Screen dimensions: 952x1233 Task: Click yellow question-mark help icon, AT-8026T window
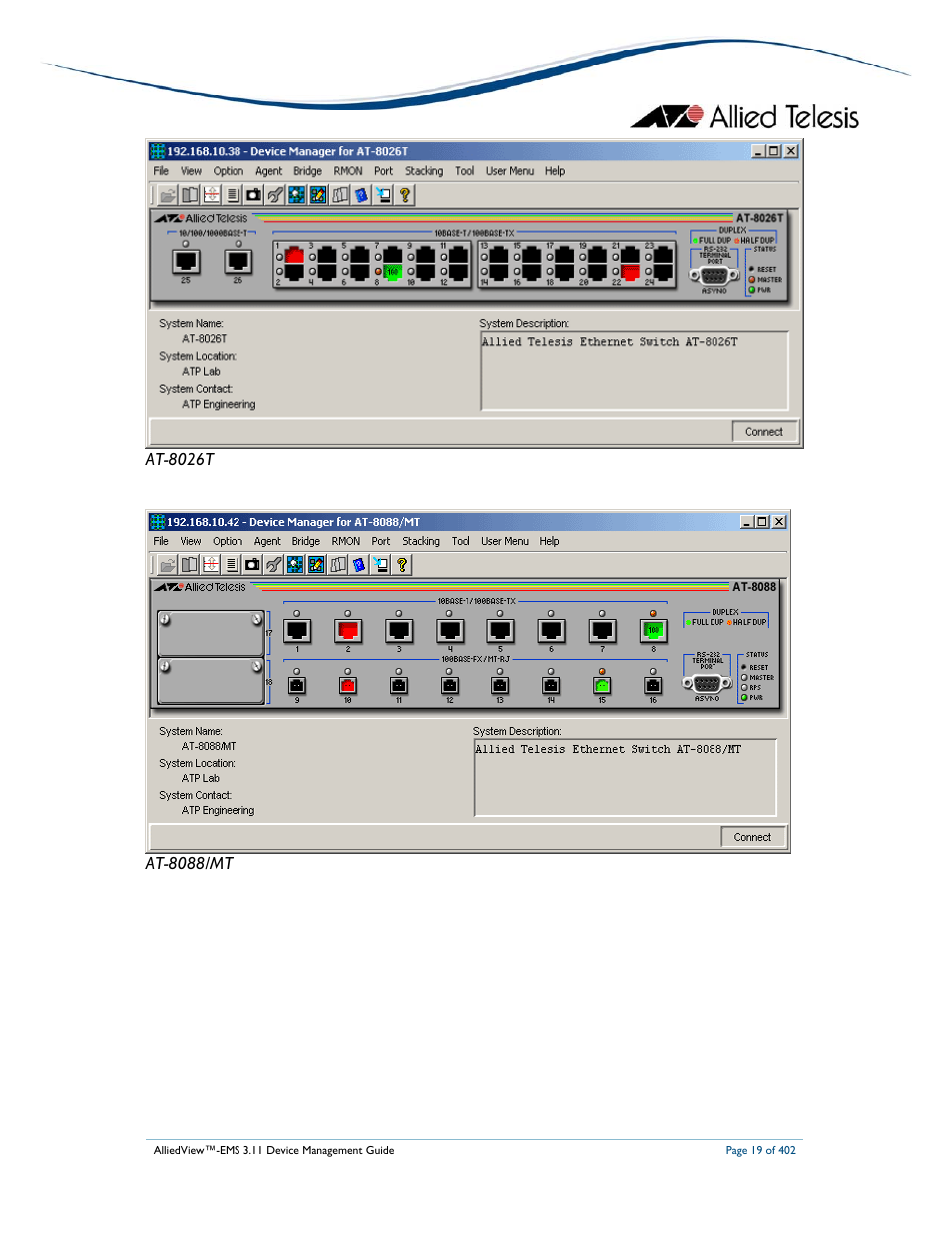(x=405, y=195)
